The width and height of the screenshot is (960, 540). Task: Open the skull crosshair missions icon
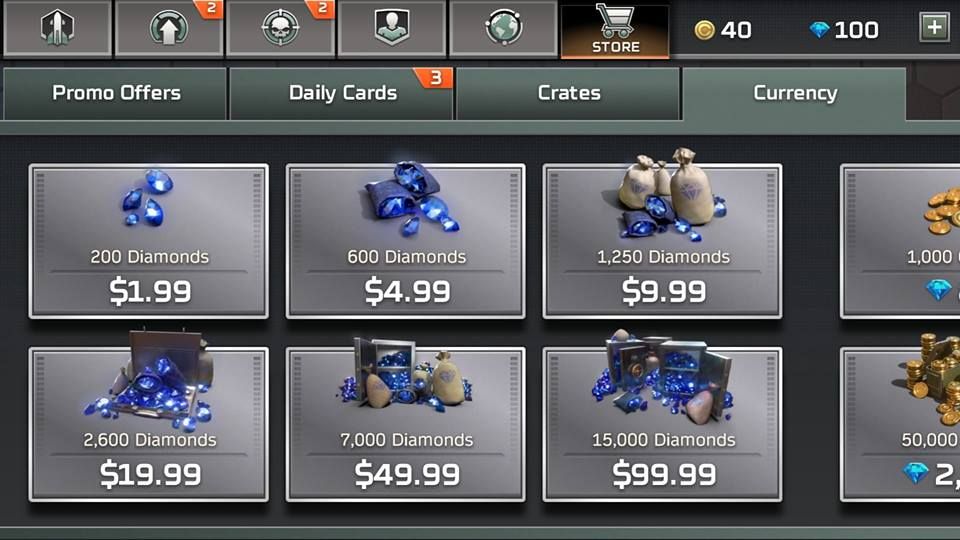(280, 28)
